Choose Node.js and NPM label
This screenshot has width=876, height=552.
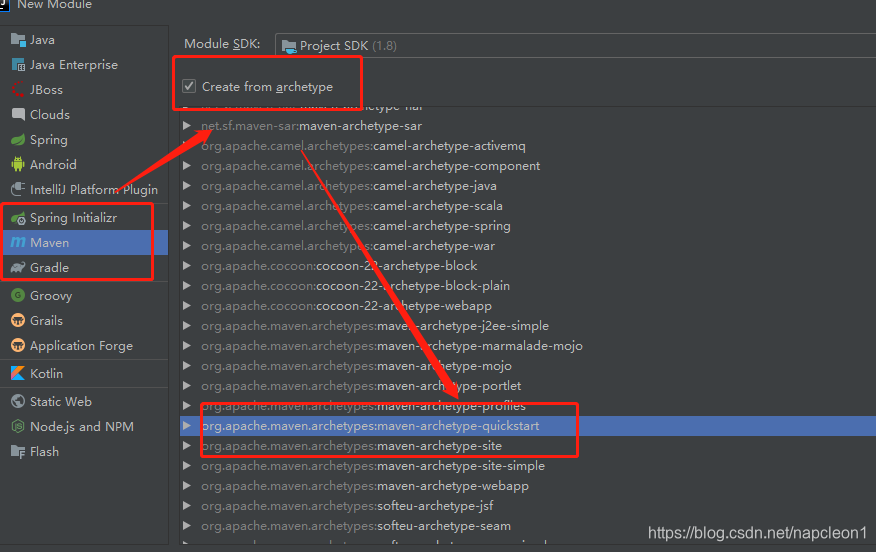pyautogui.click(x=82, y=426)
